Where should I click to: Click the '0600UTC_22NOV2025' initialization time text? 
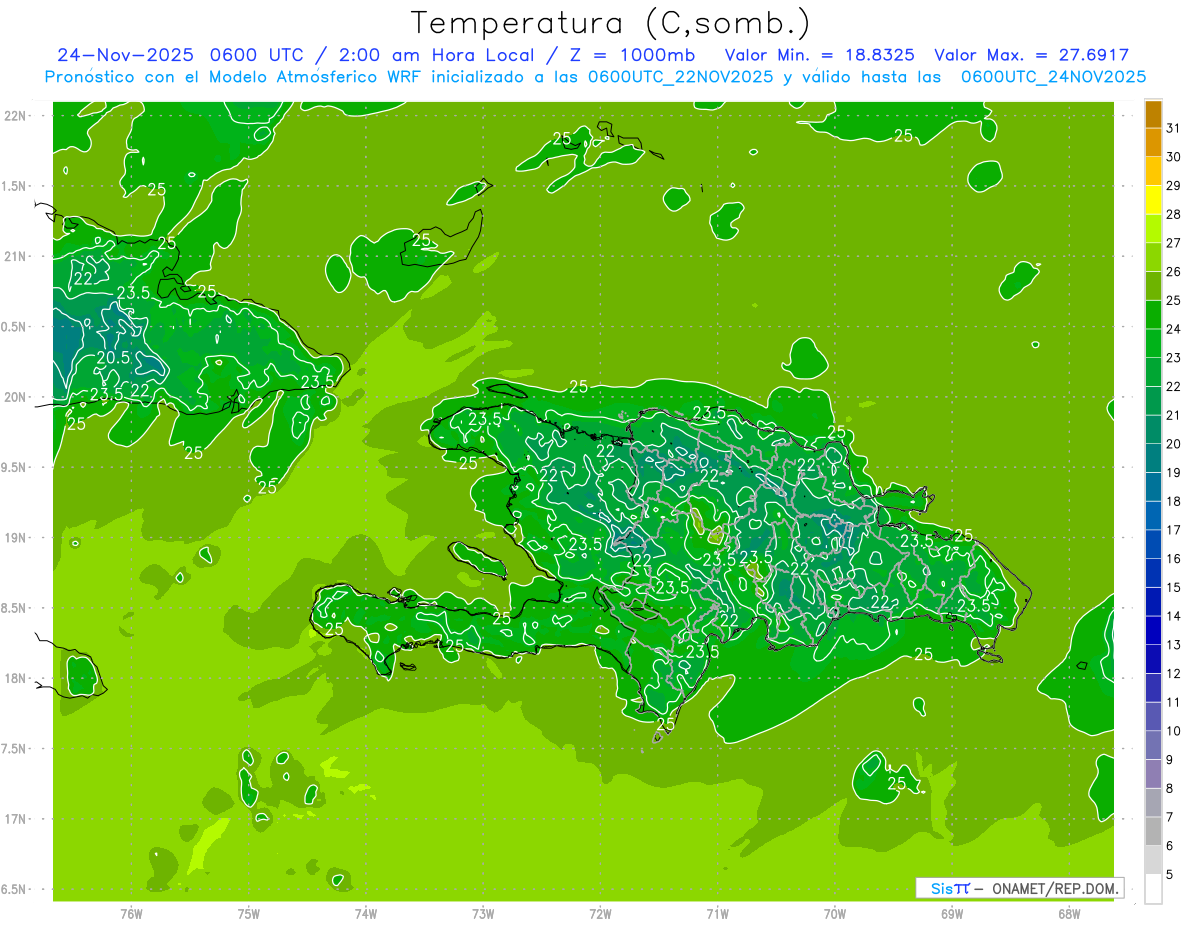pyautogui.click(x=680, y=77)
